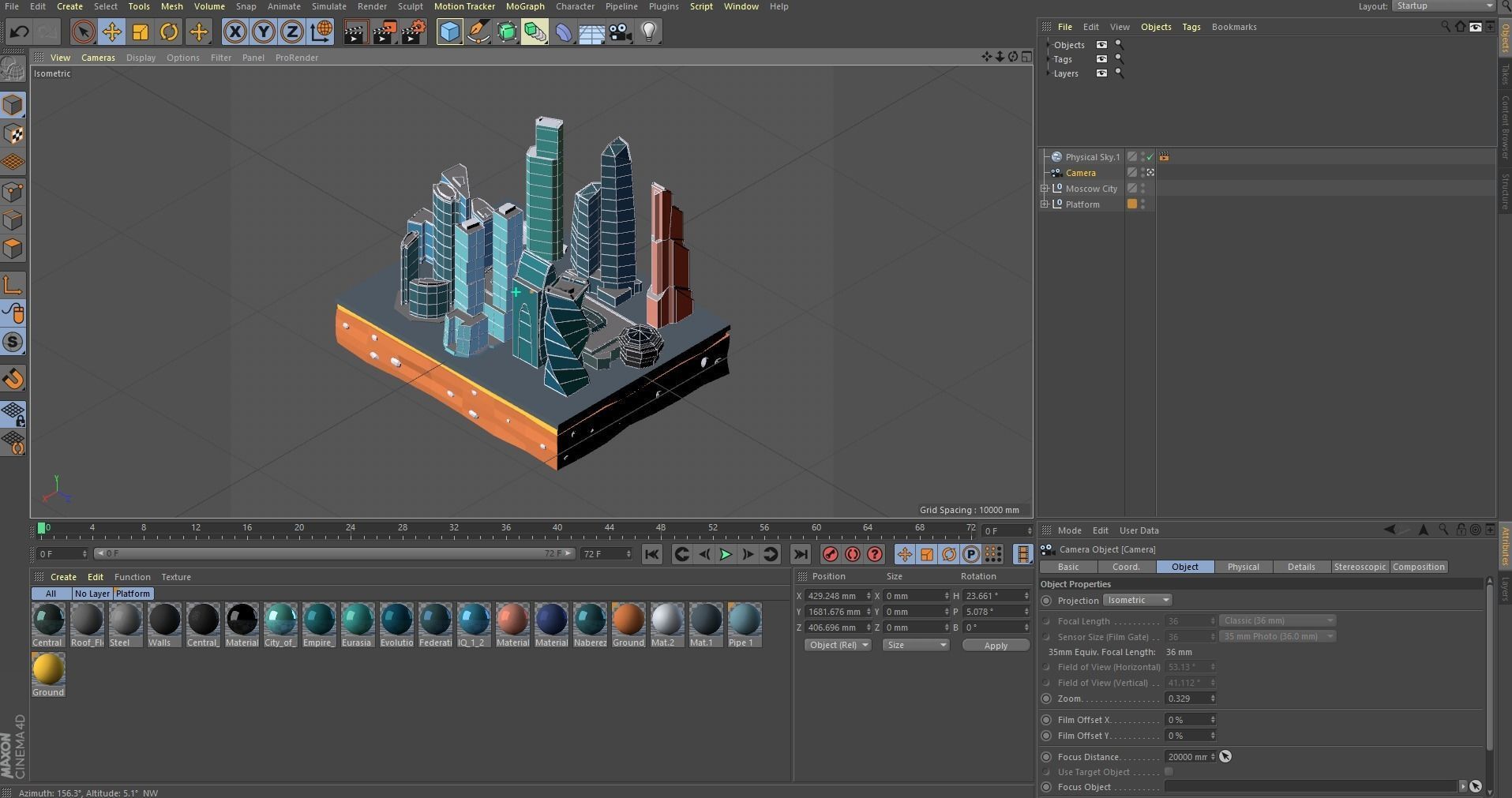Toggle Physical Sky.1 enable checkmark
Screen dimensions: 1512x798
[x=1150, y=157]
